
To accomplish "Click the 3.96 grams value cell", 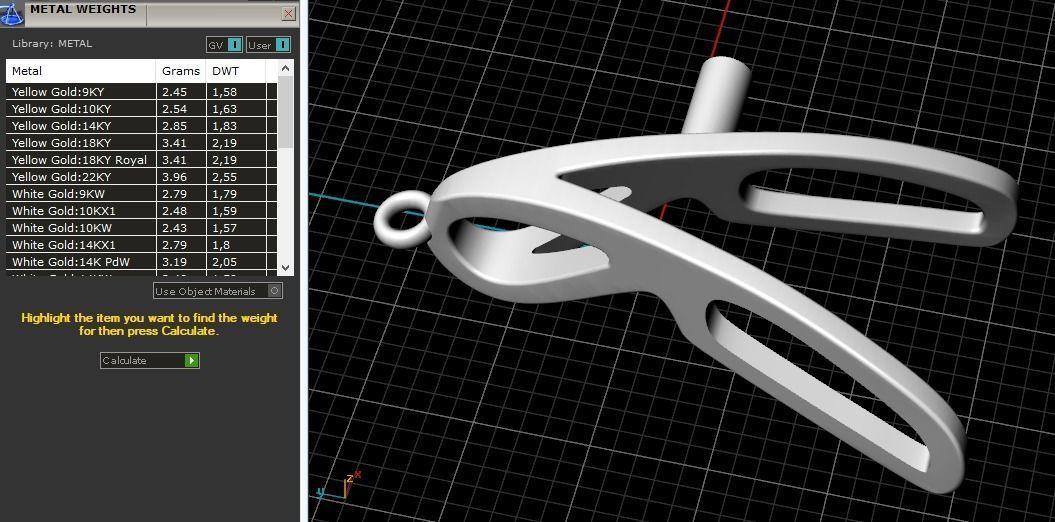I will point(181,177).
